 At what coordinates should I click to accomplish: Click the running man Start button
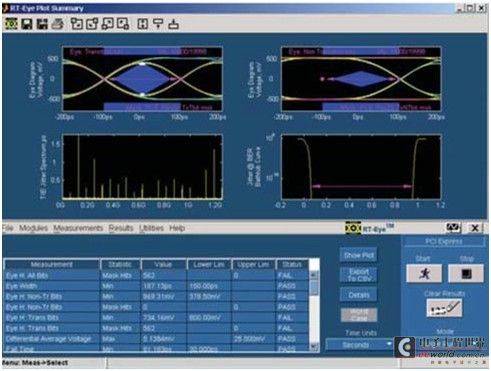click(424, 273)
